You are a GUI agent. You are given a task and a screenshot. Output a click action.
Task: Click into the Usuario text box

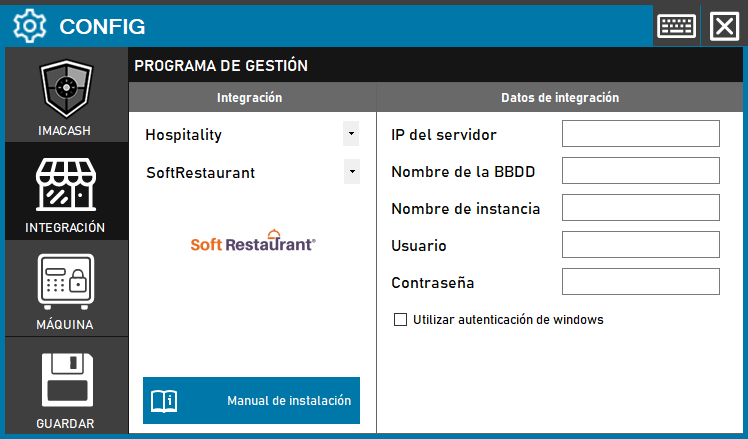pos(640,245)
